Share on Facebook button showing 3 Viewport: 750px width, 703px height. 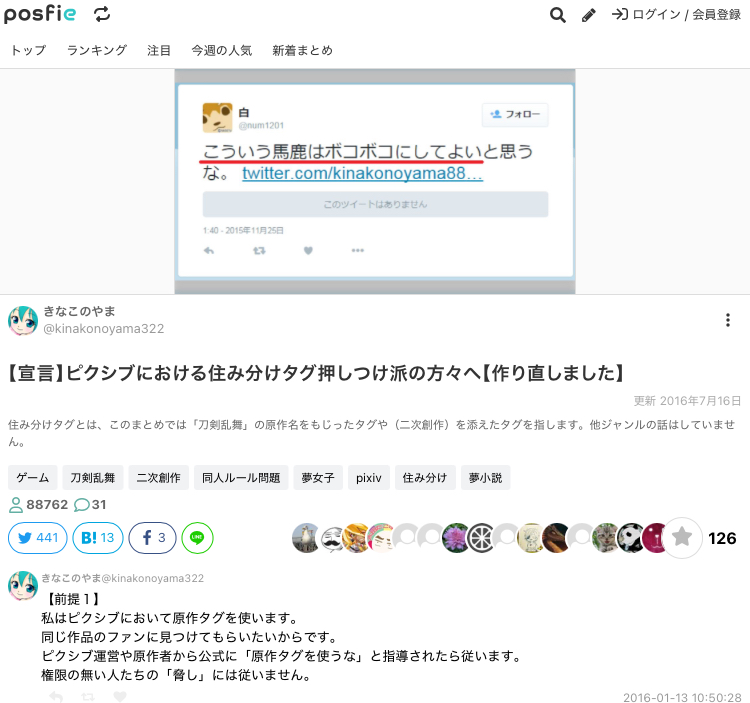(x=153, y=538)
